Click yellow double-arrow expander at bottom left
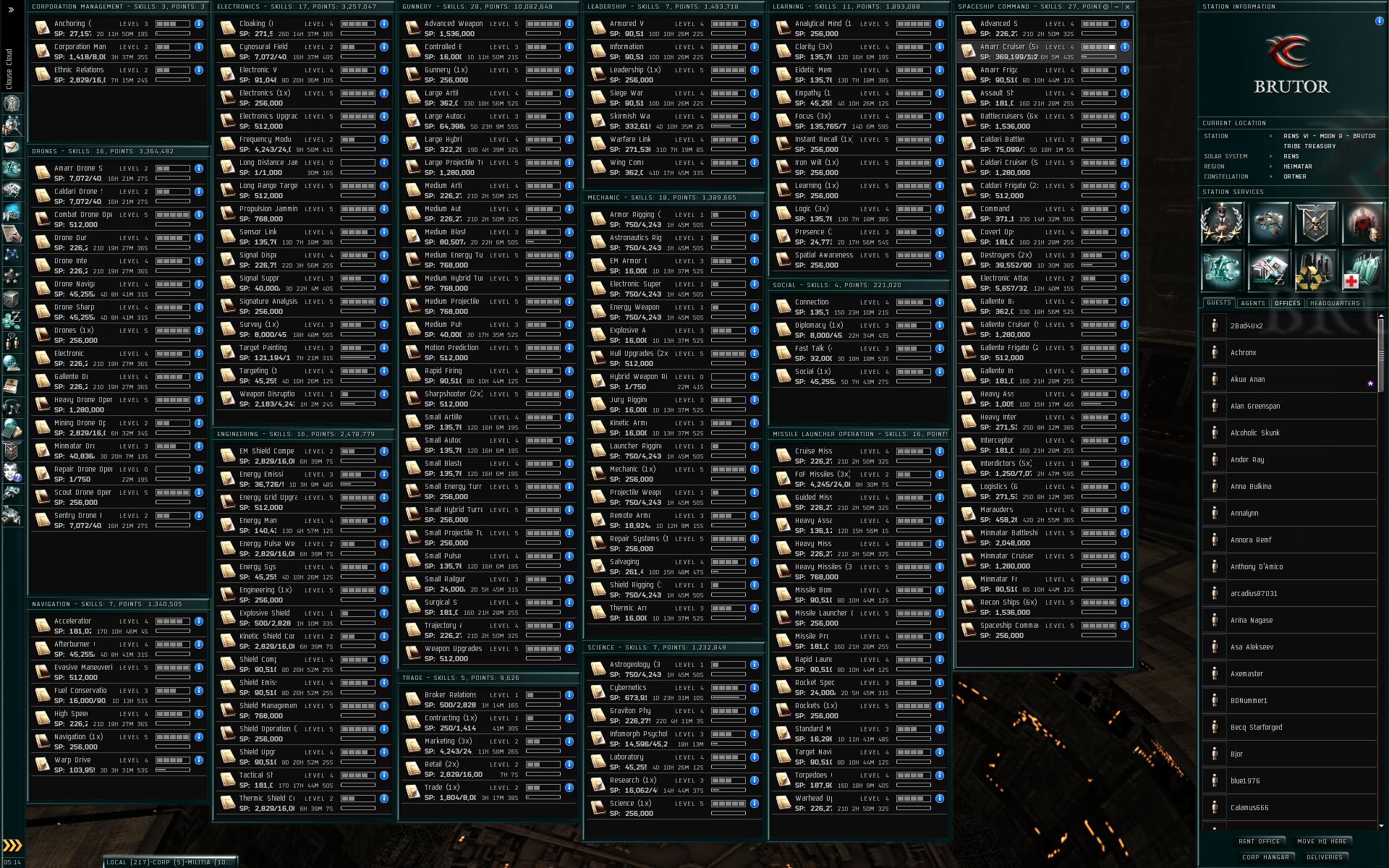The image size is (1389, 868). click(12, 846)
